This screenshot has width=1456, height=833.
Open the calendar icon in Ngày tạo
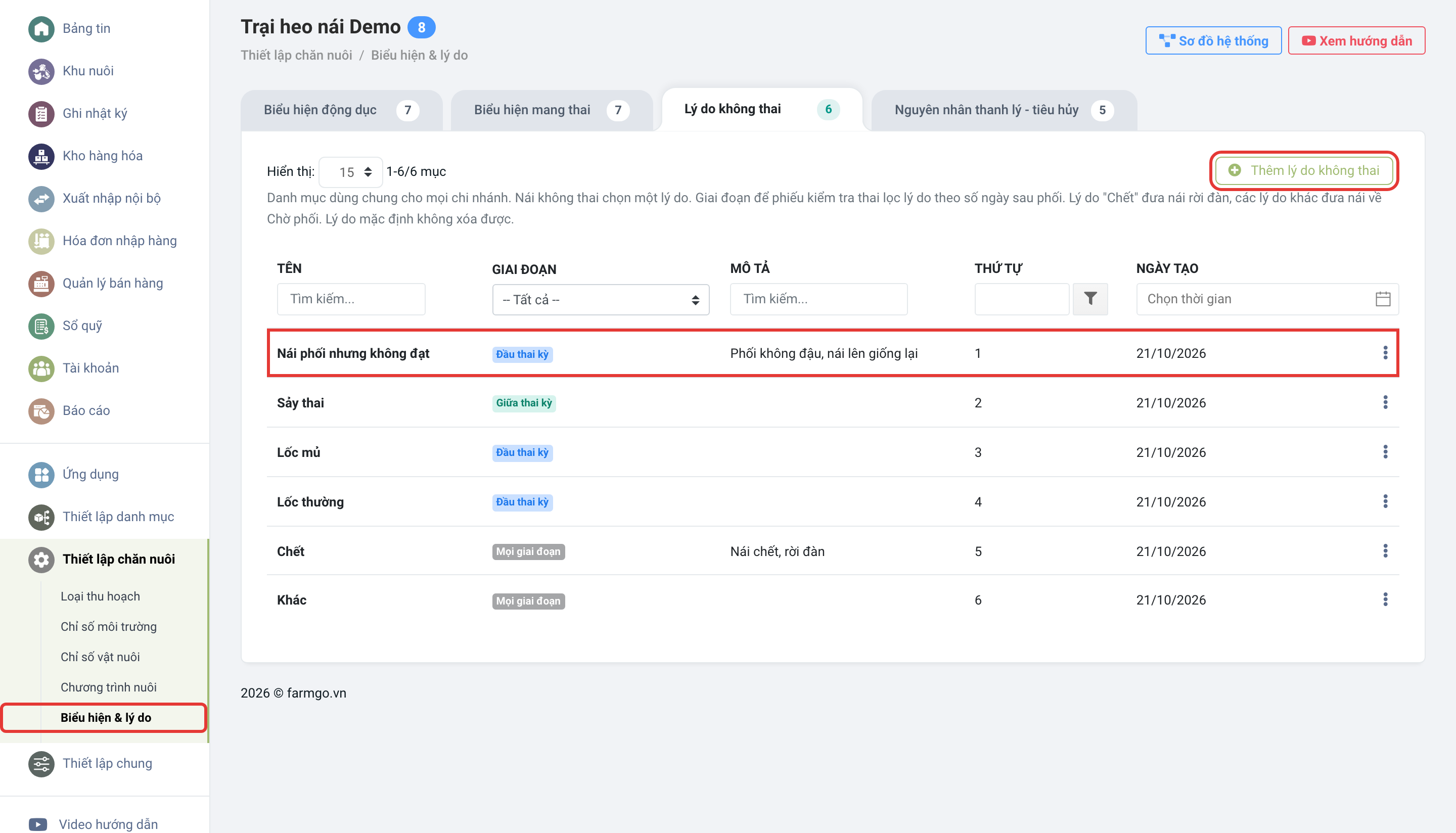coord(1383,299)
